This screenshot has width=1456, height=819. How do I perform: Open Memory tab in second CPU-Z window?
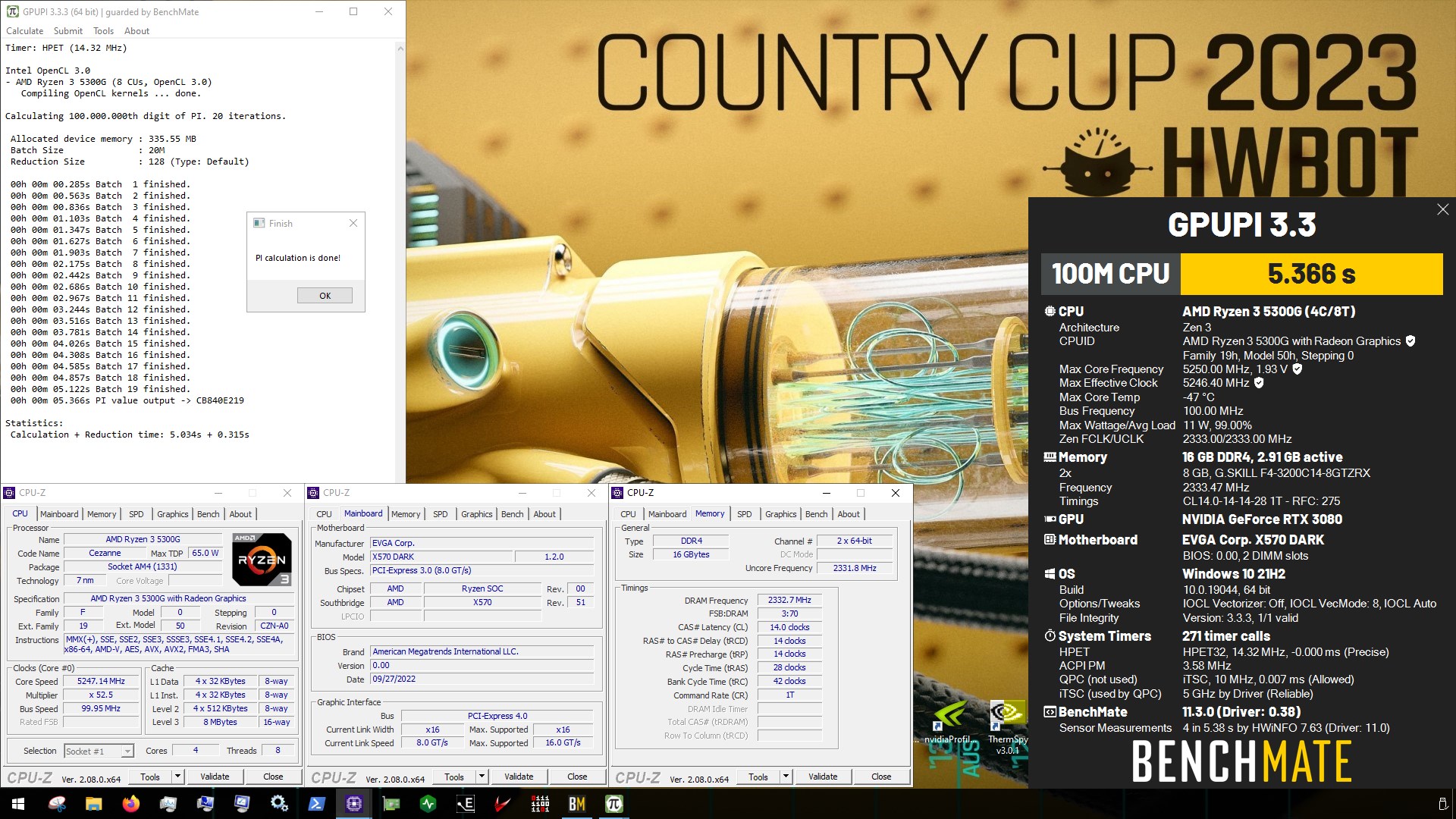[x=406, y=514]
